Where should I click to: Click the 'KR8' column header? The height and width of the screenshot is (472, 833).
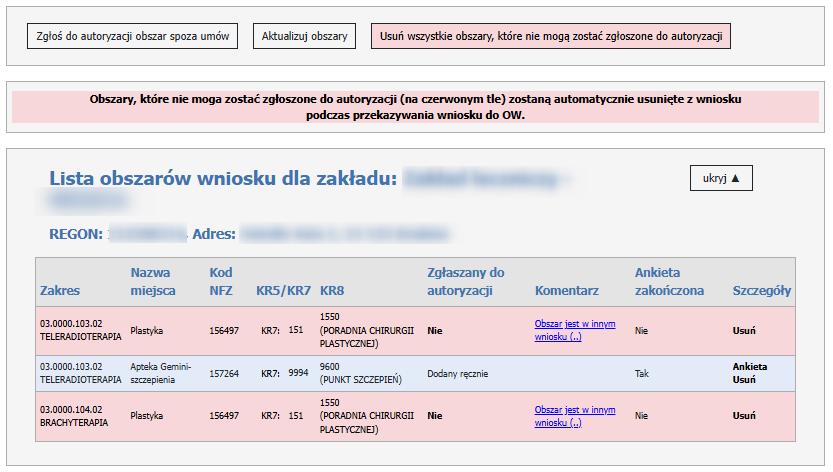[x=332, y=291]
